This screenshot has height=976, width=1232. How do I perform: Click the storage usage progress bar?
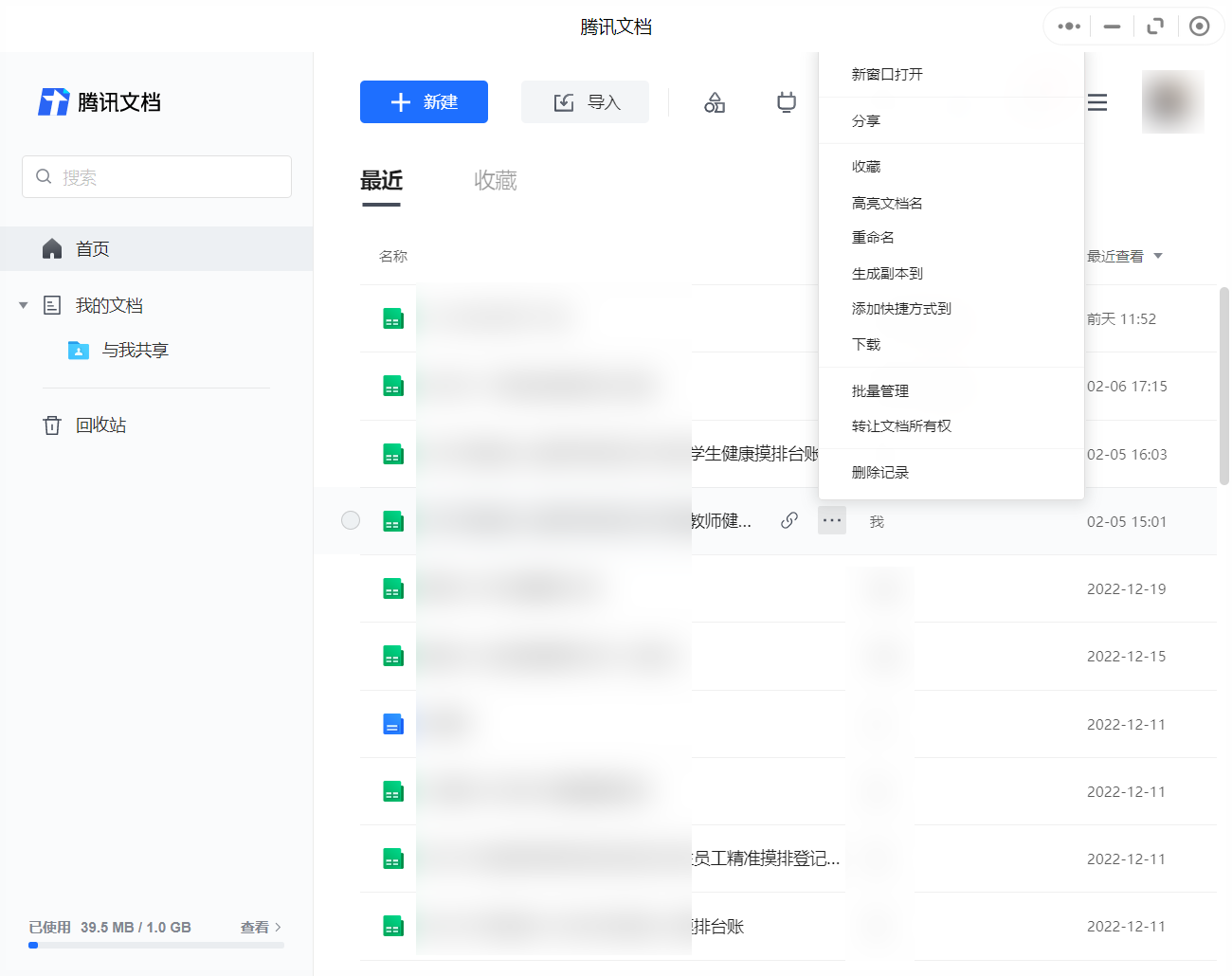(x=154, y=945)
